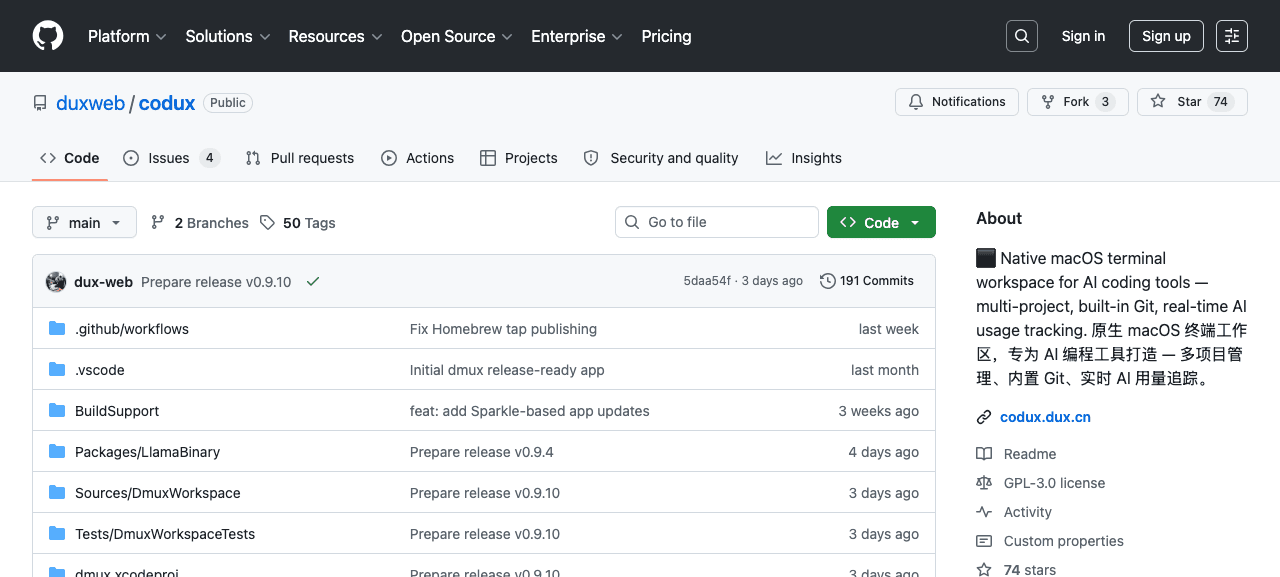The width and height of the screenshot is (1280, 577).
Task: Click the bell icon in Notifications
Action: tap(916, 102)
